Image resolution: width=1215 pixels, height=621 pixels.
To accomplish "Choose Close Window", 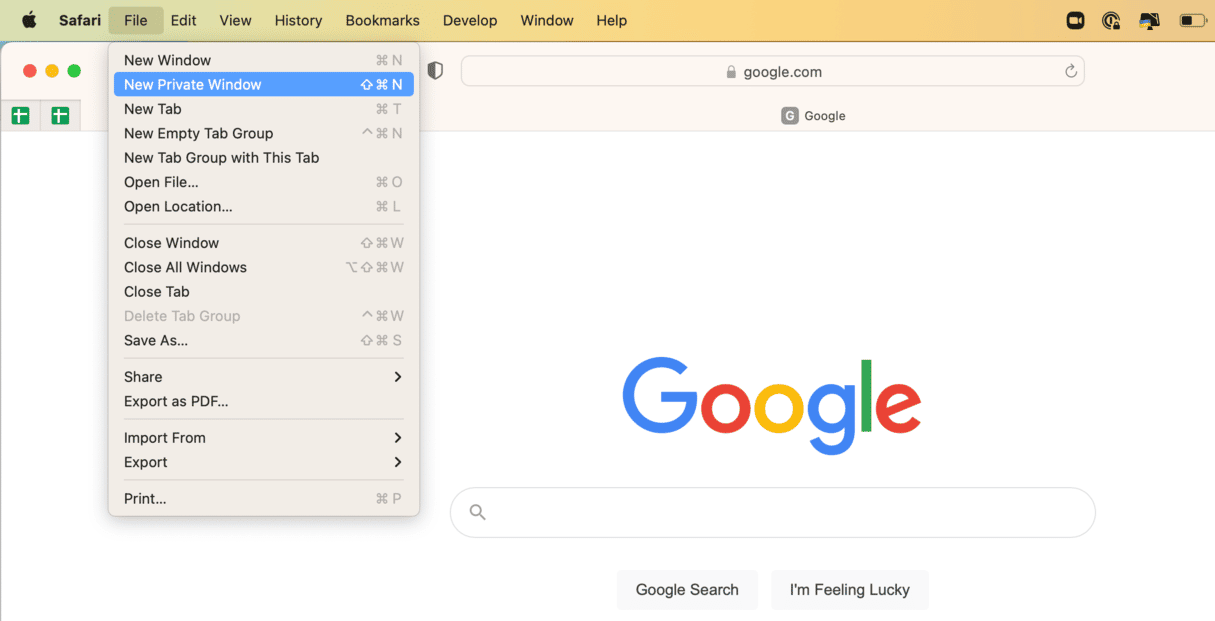I will coord(264,243).
